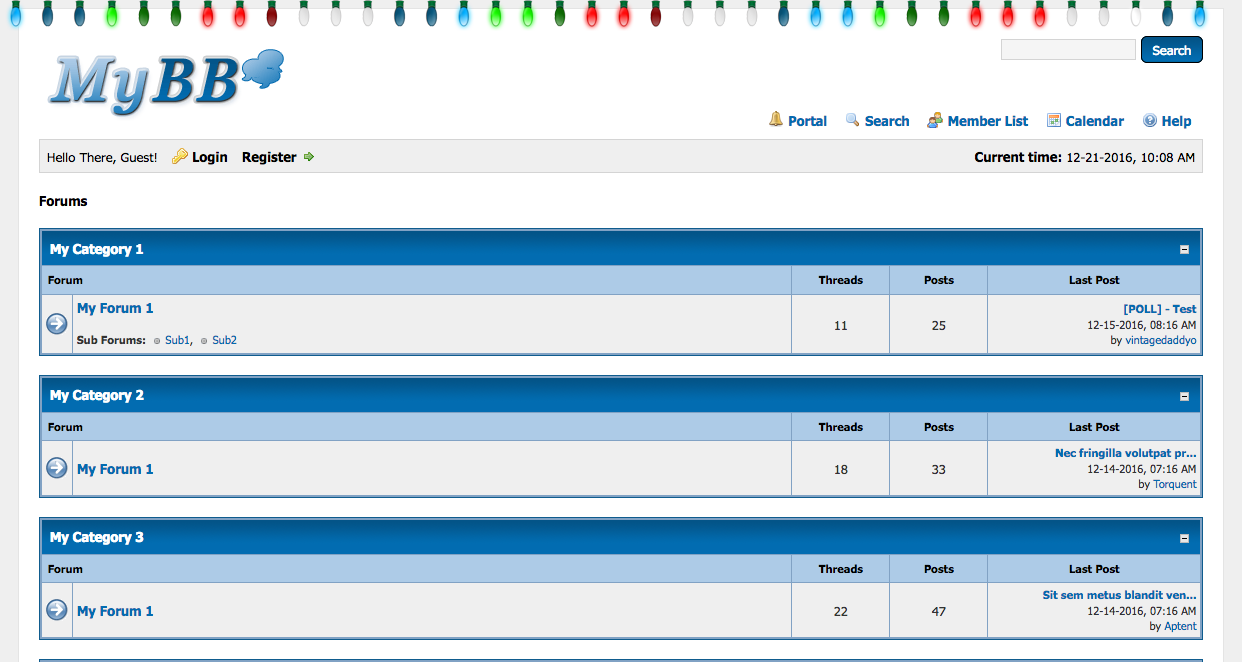Open Nec fringilla volutpat last post
This screenshot has width=1242, height=662.
(x=1125, y=453)
